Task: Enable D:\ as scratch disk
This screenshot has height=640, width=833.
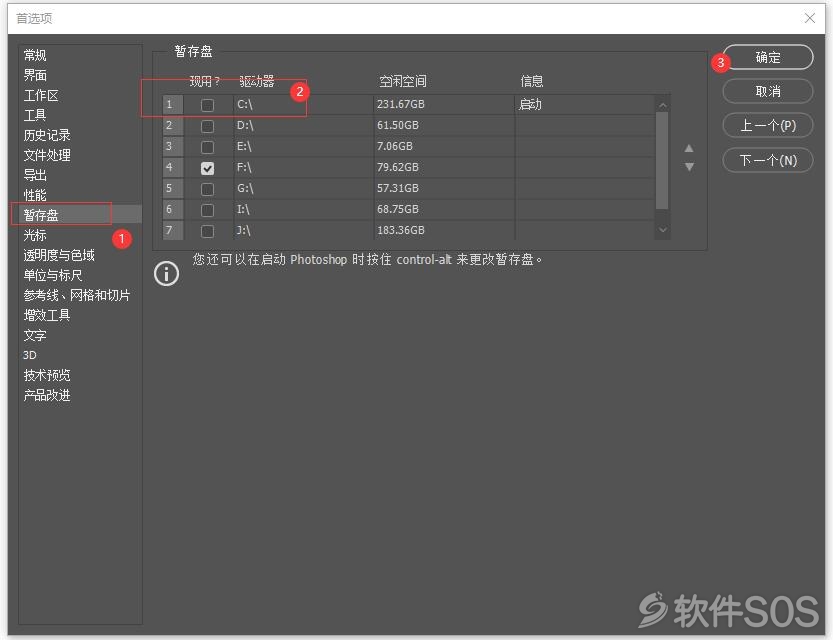Action: 207,126
